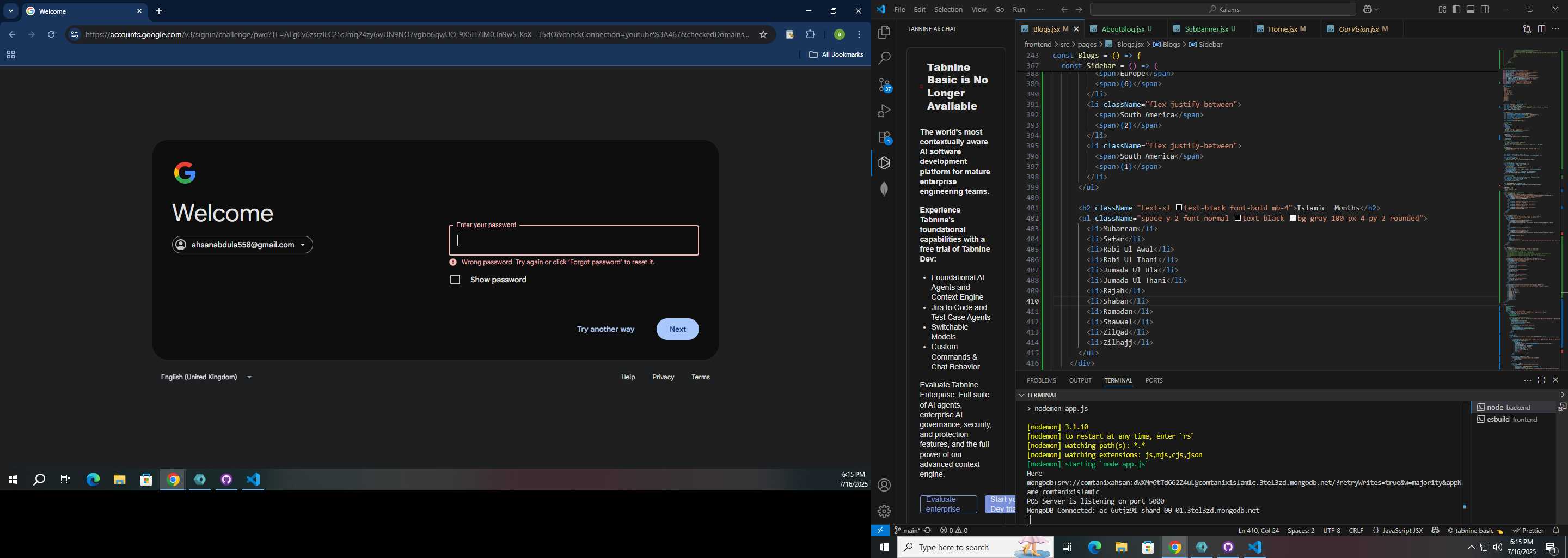Open Customize Layout in VS Code title bar
This screenshot has height=558, width=1568.
tap(1442, 10)
